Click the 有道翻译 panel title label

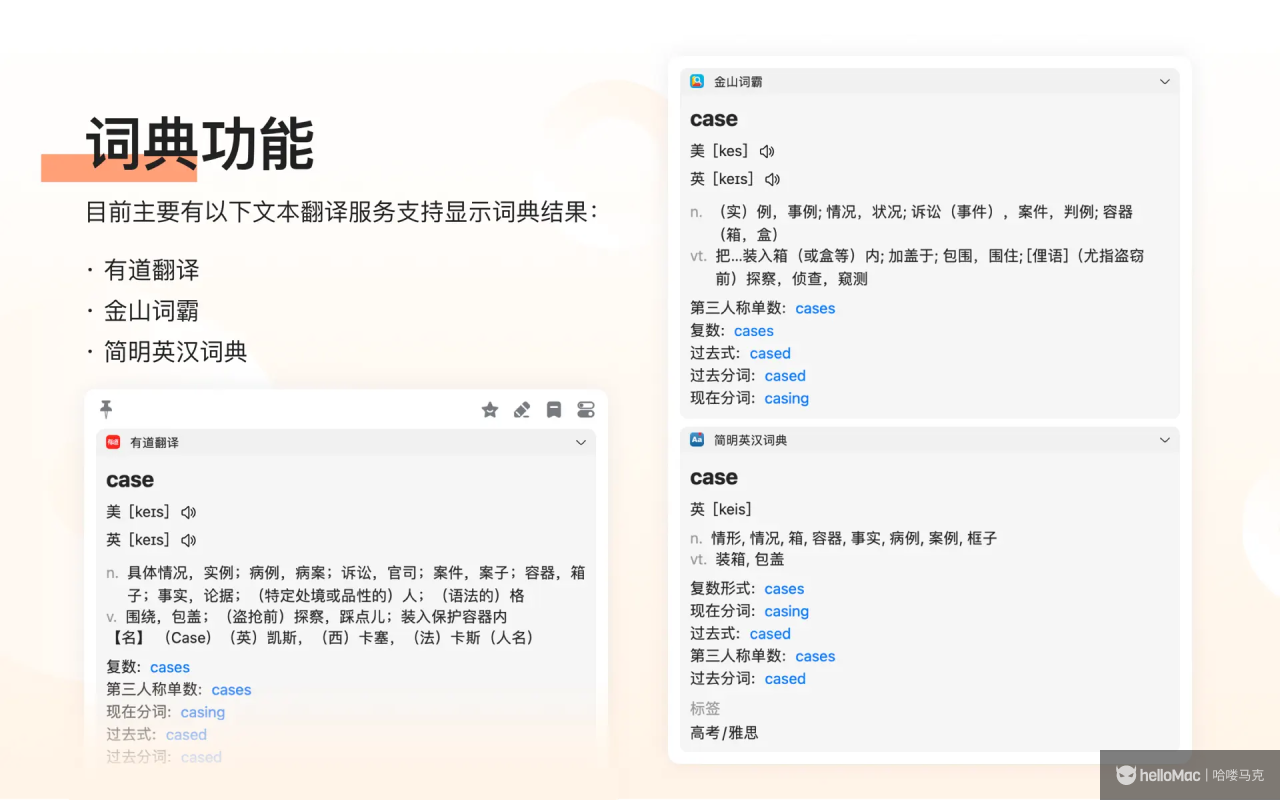pos(154,442)
